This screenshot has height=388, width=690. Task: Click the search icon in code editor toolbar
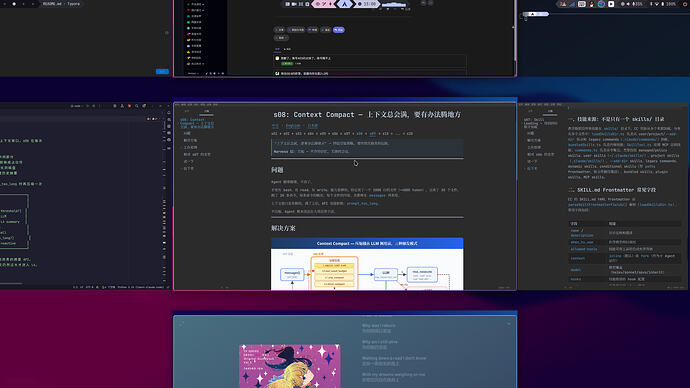(137, 106)
